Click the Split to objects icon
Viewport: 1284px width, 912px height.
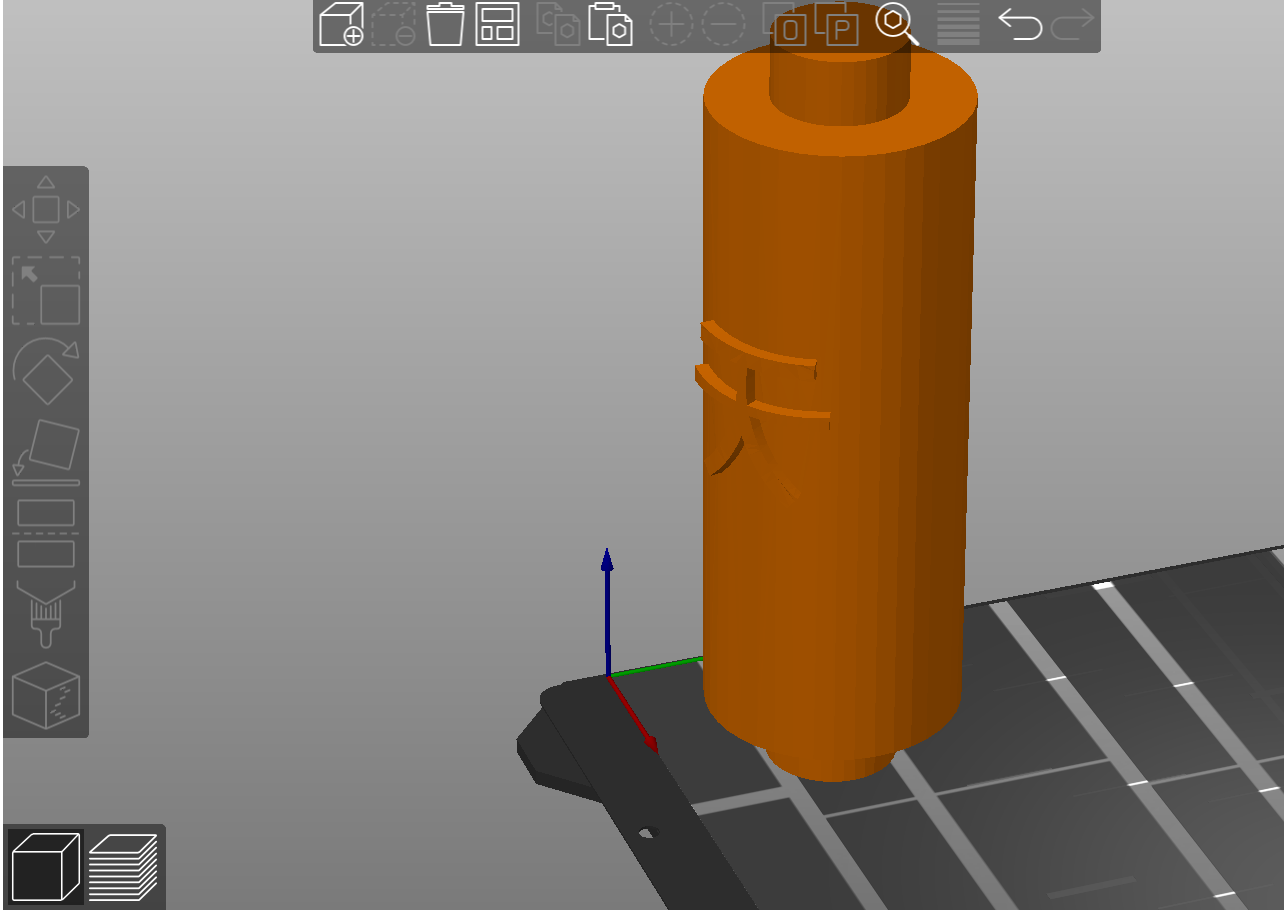point(784,24)
